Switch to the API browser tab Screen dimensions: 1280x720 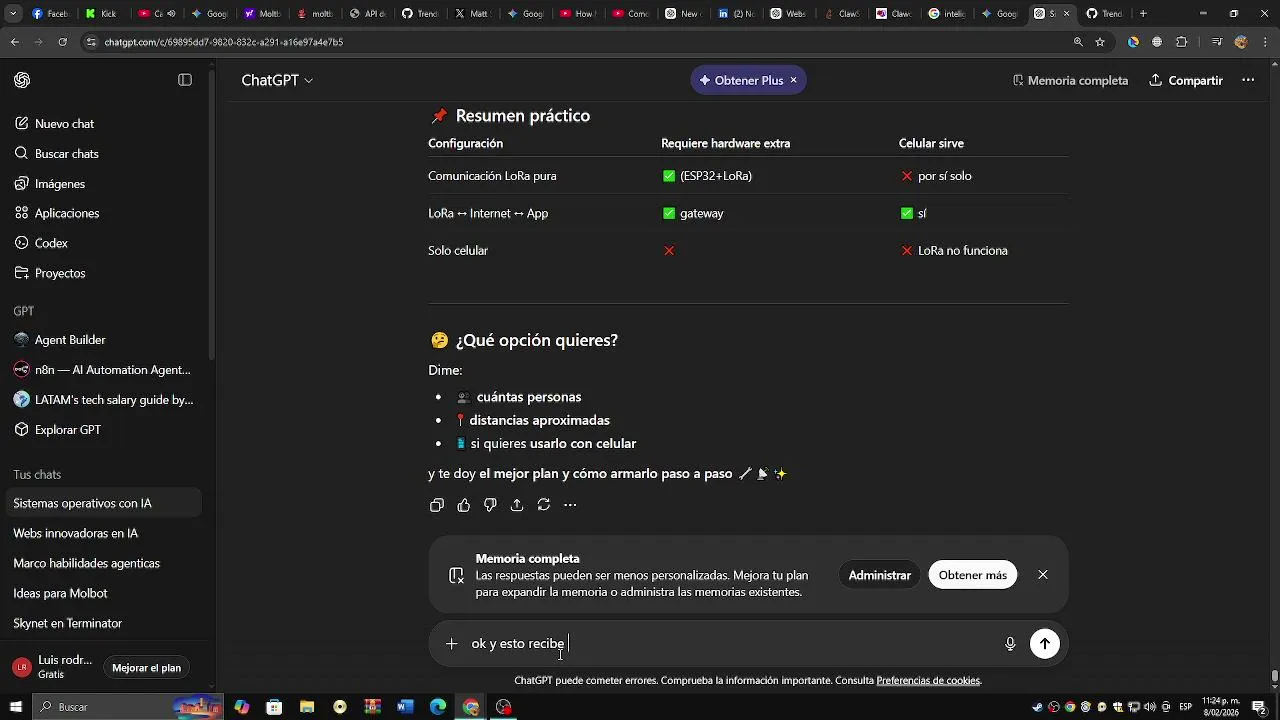click(366, 14)
